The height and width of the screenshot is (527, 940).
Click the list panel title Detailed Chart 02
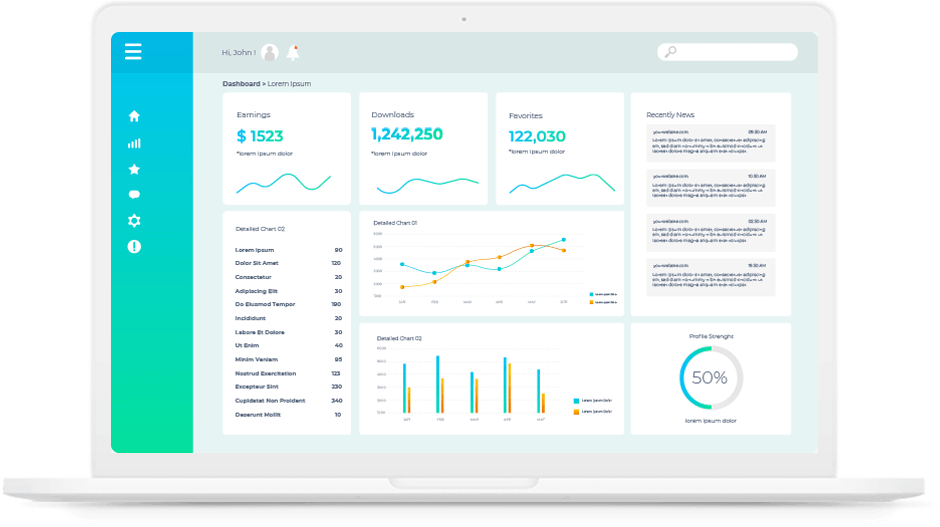[260, 229]
